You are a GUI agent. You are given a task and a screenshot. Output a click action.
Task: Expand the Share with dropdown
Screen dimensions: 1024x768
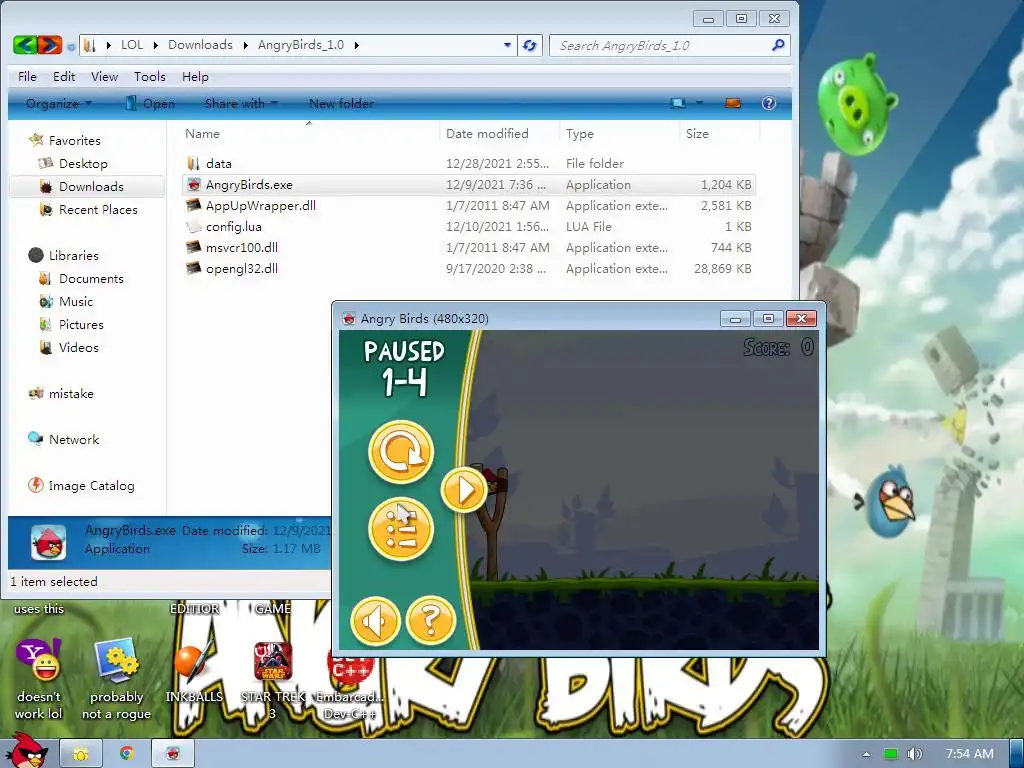pos(241,103)
